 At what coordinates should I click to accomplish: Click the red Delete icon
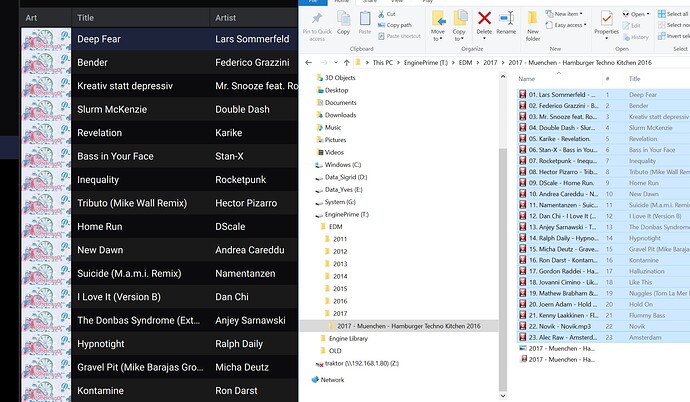tap(484, 18)
